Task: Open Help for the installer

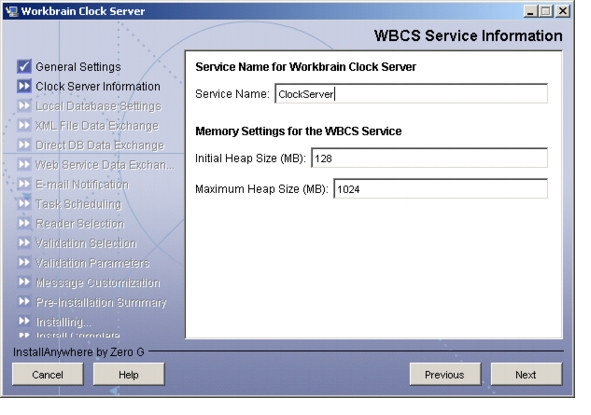Action: click(x=129, y=374)
